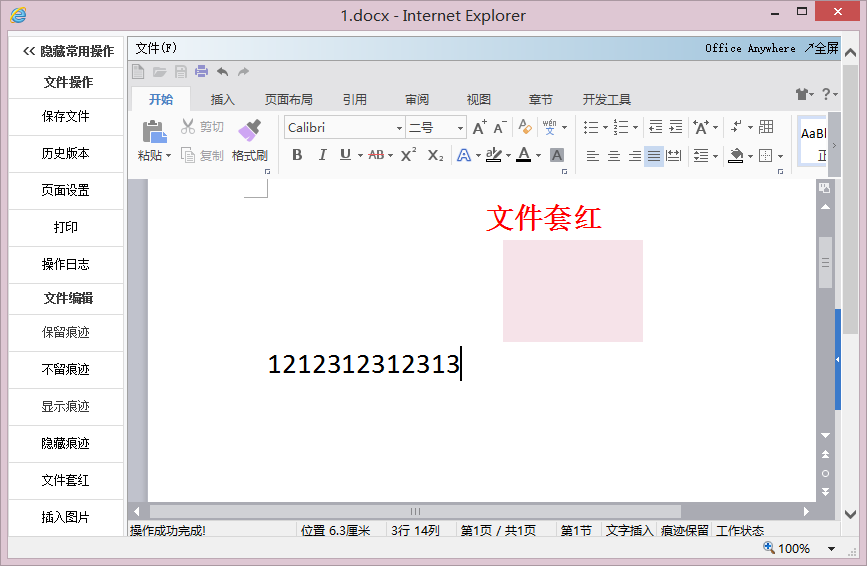
Task: Click the highlight color marker swatch
Action: point(493,155)
